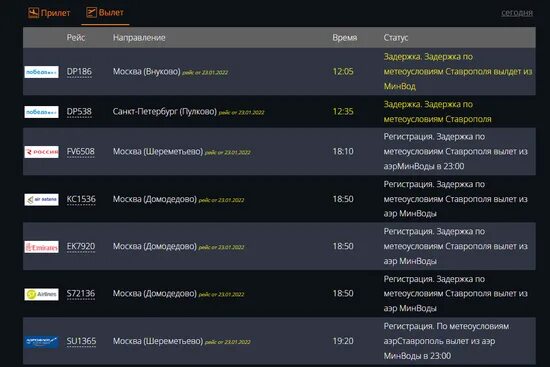Click the 18:50 time for EK7920
550x367 pixels.
pos(343,246)
